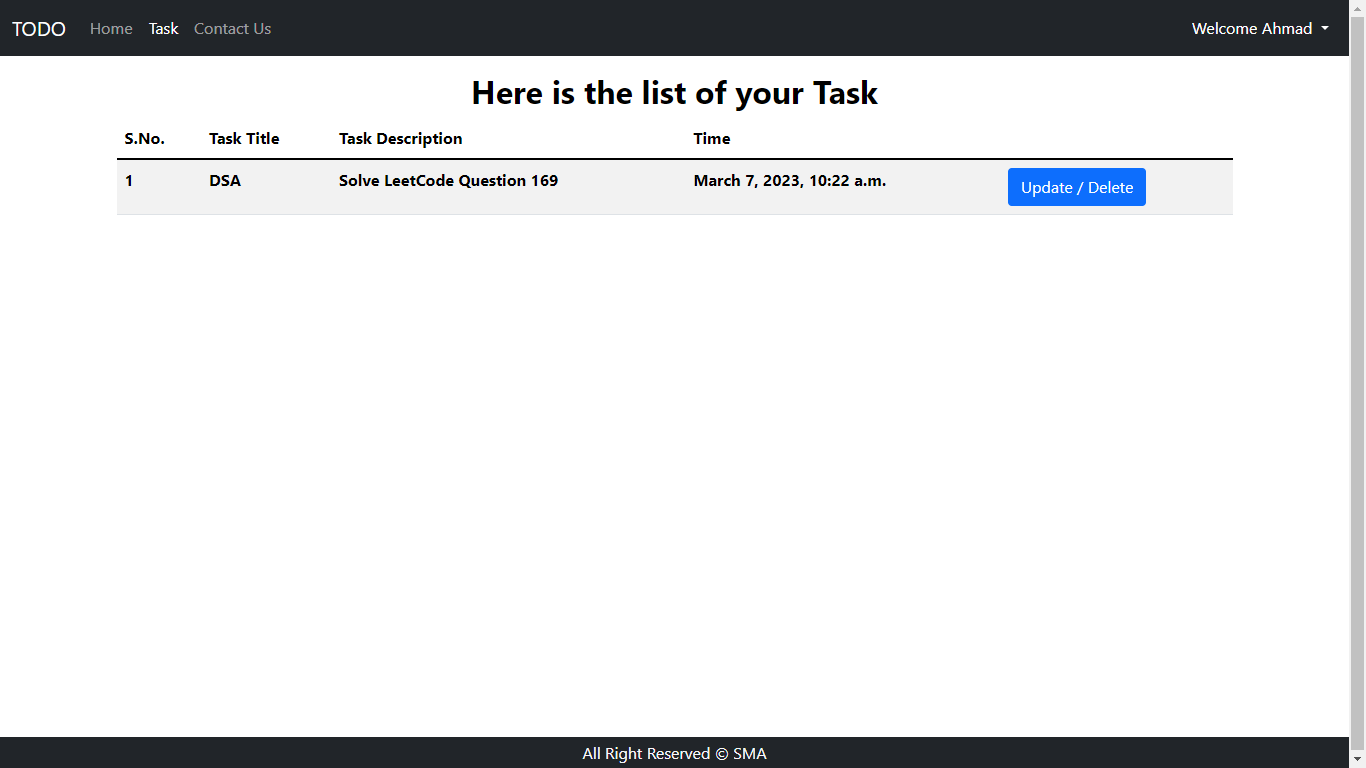
Task: Click 'Solve LeetCode Question 169' description
Action: (448, 181)
